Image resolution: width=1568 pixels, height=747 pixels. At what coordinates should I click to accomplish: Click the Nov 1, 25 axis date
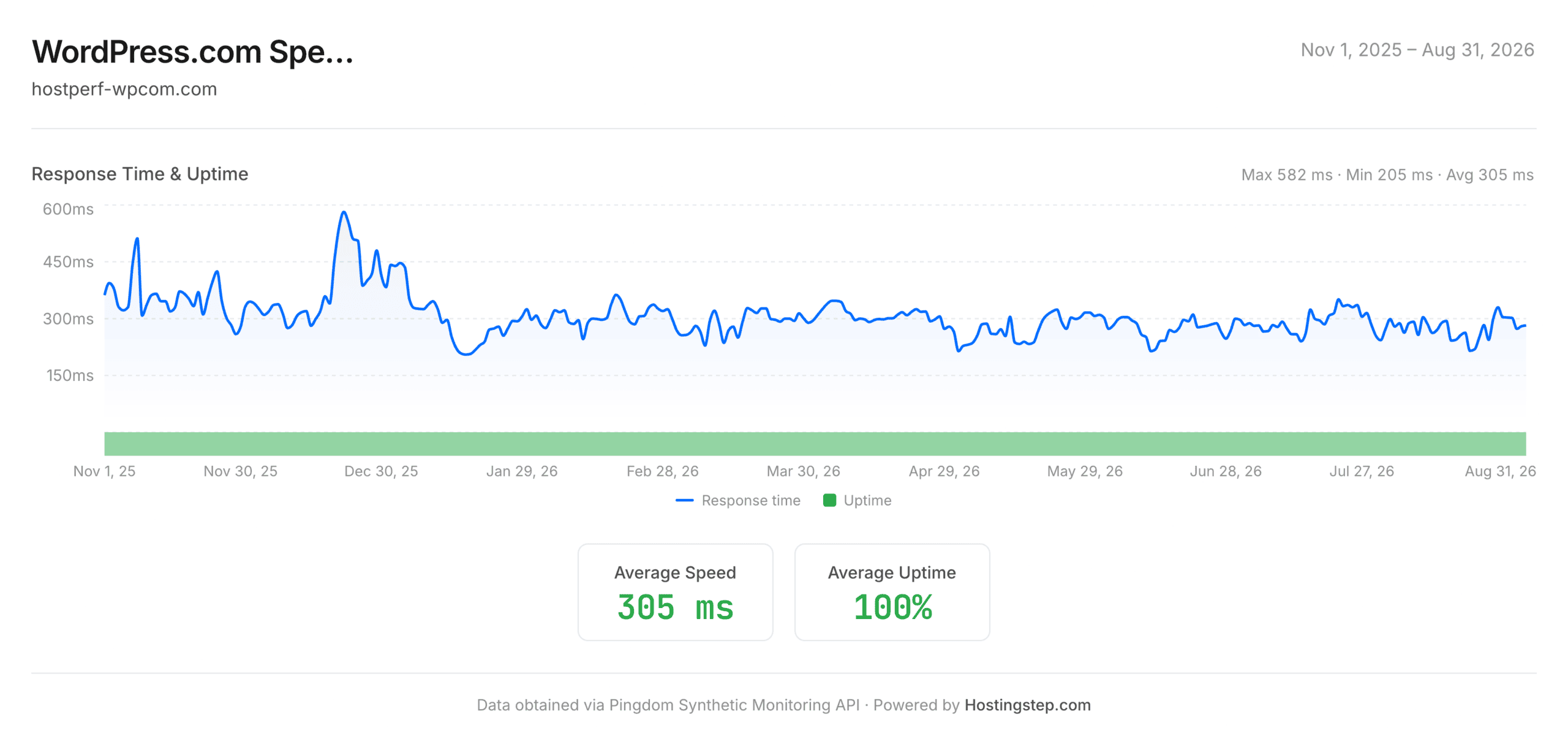[x=105, y=471]
